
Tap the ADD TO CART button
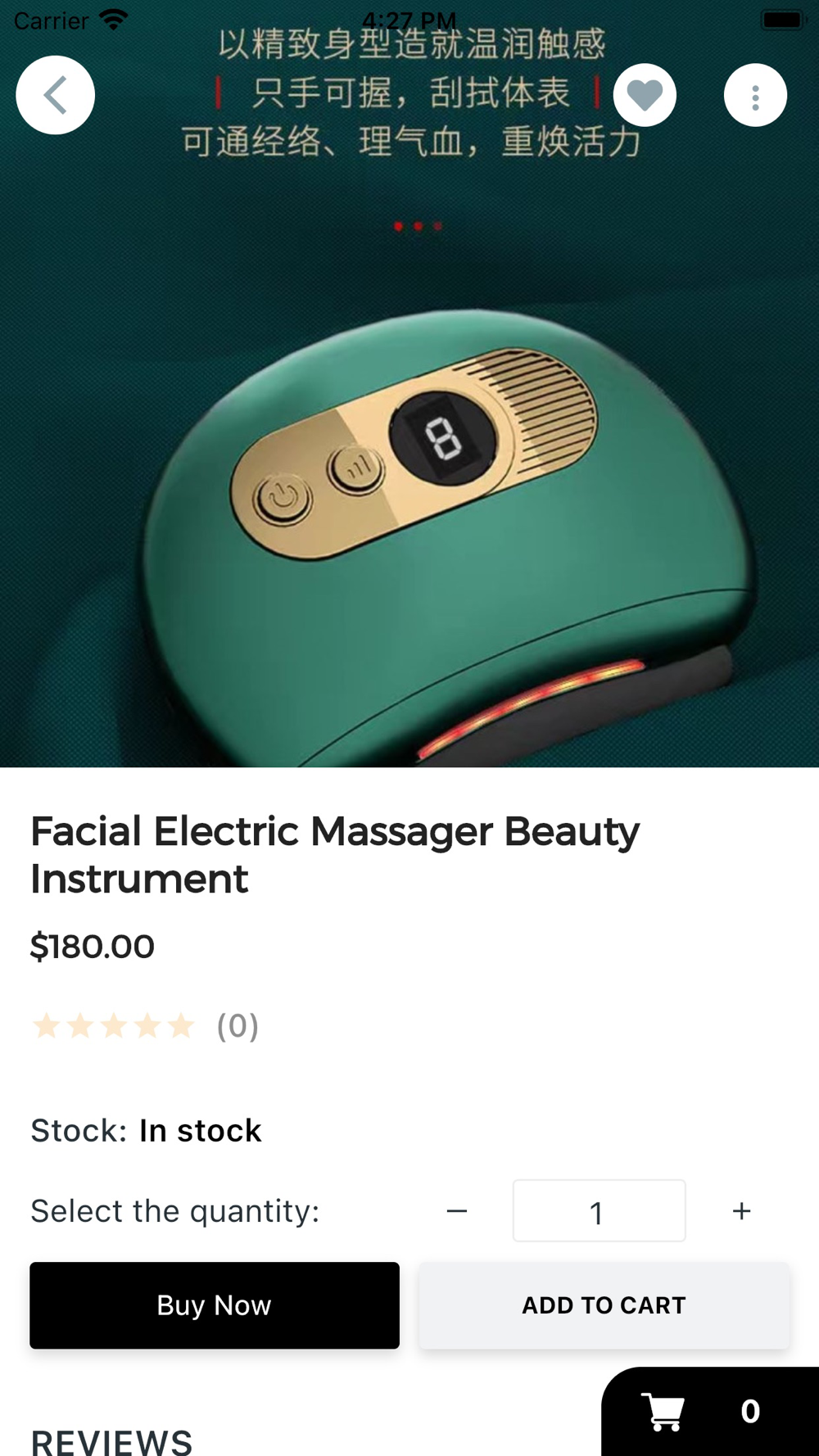pos(604,1305)
